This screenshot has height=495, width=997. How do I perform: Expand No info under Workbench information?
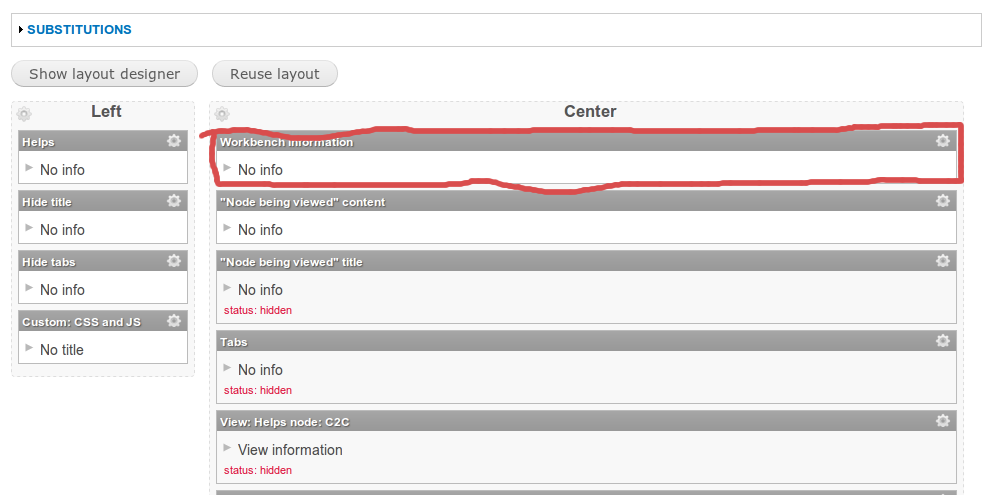pos(227,167)
